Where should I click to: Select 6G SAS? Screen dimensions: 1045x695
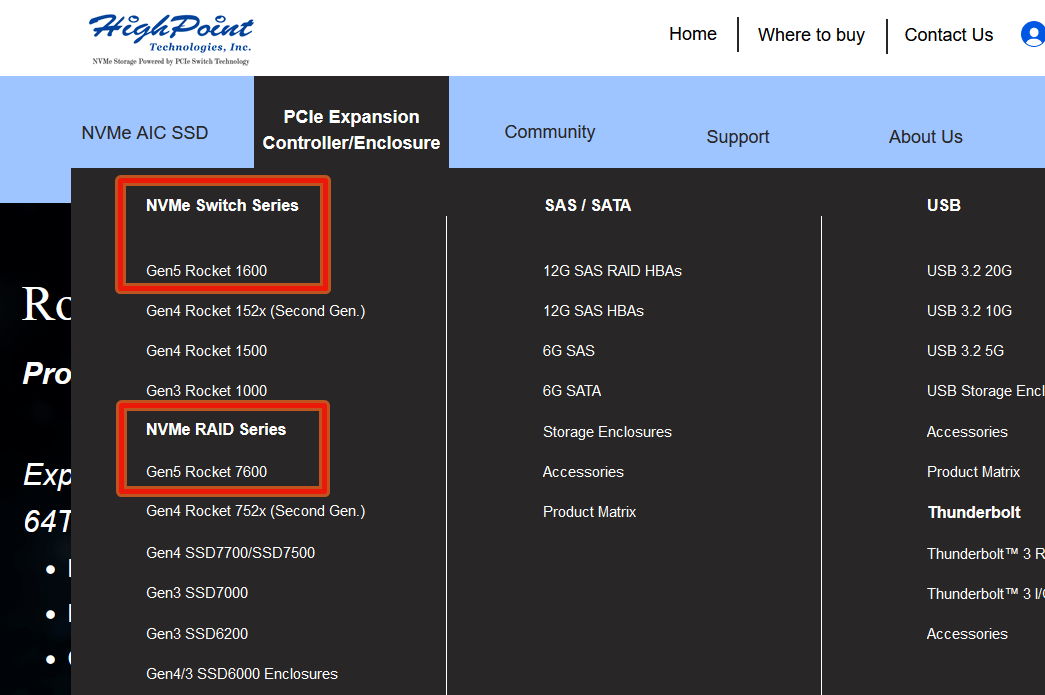568,350
